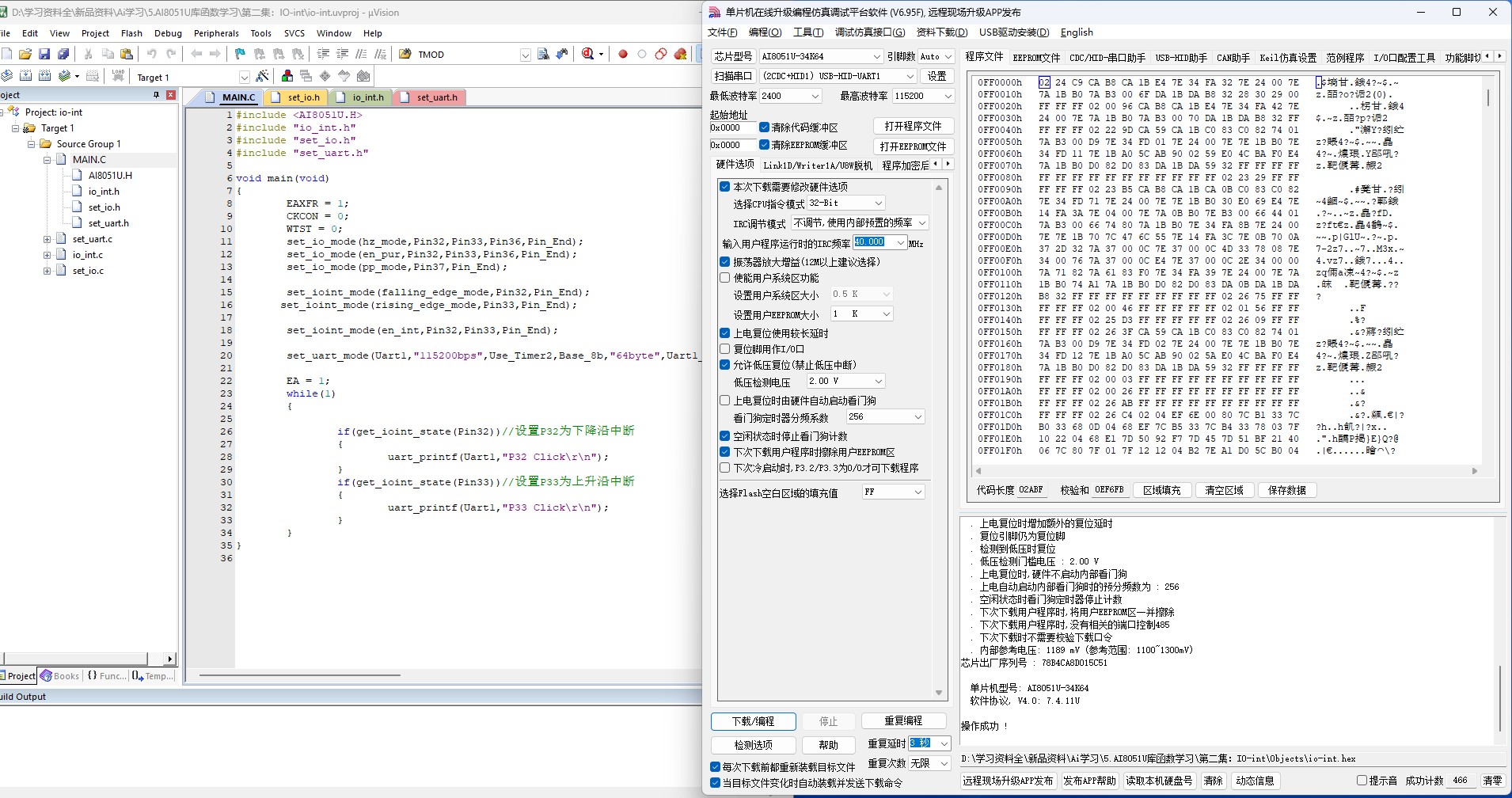Switch to Keil仿真设置 tab

click(x=1288, y=58)
